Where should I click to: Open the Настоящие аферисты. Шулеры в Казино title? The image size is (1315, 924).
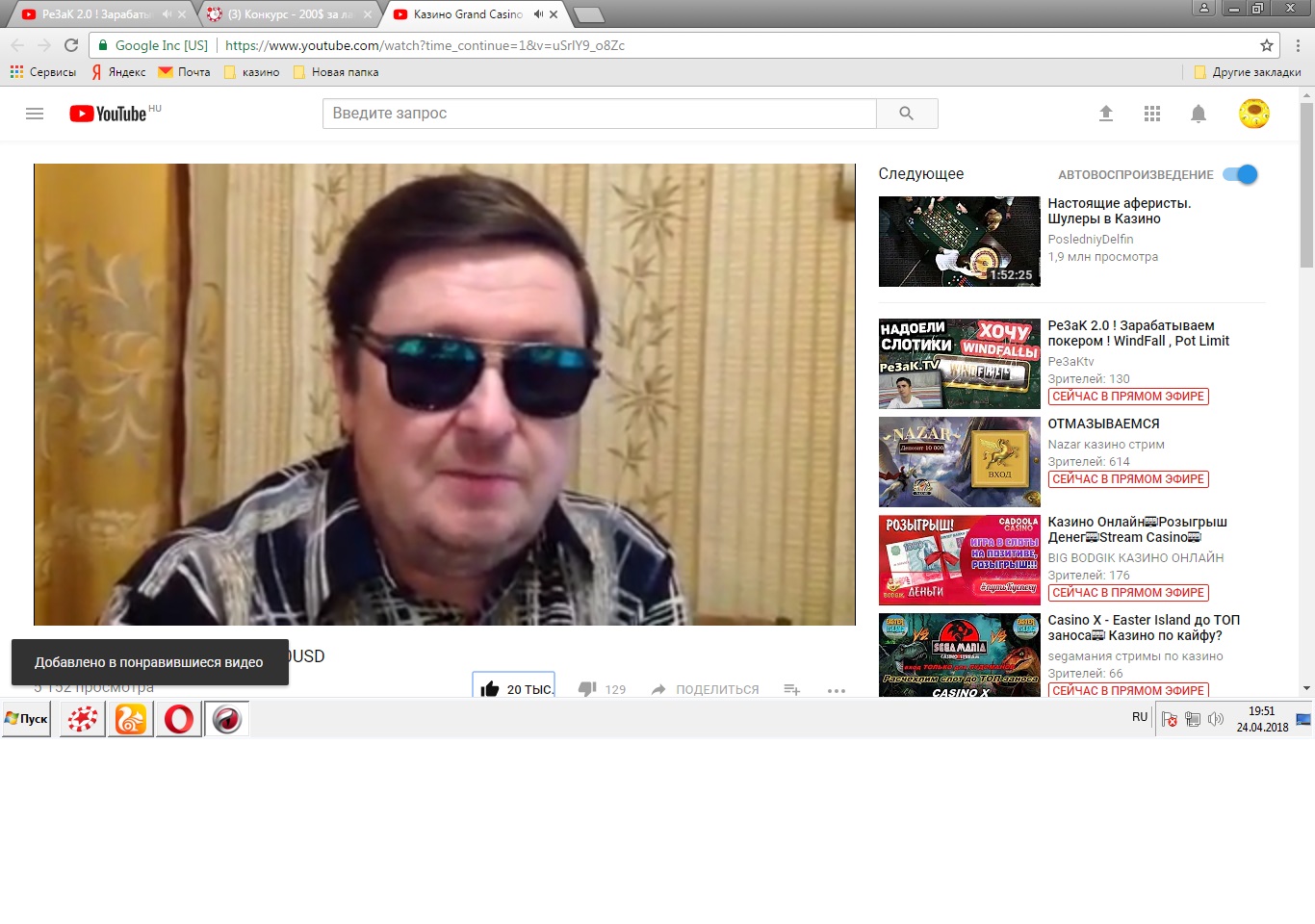click(x=1120, y=211)
